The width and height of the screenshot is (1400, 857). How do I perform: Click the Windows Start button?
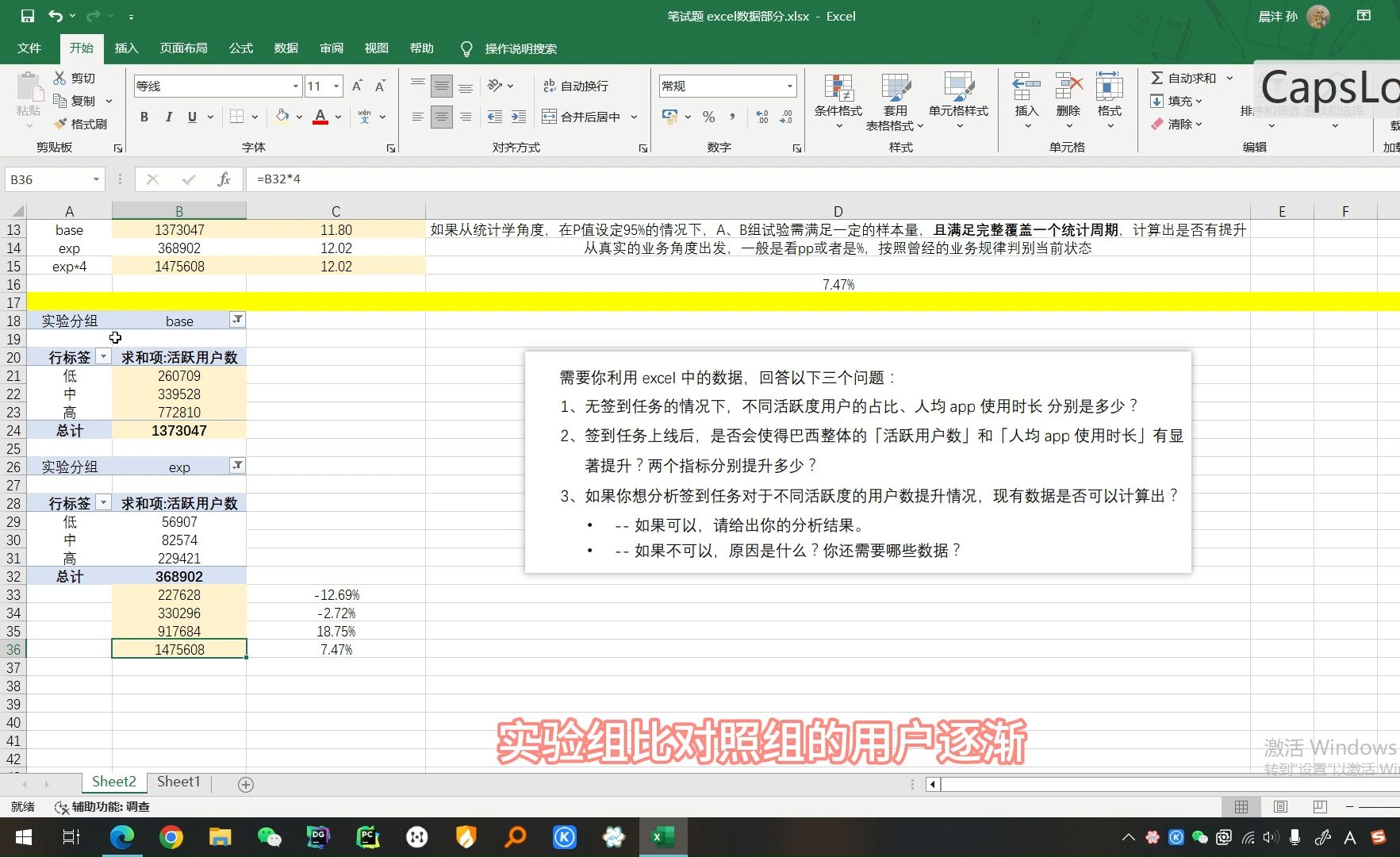pyautogui.click(x=23, y=837)
